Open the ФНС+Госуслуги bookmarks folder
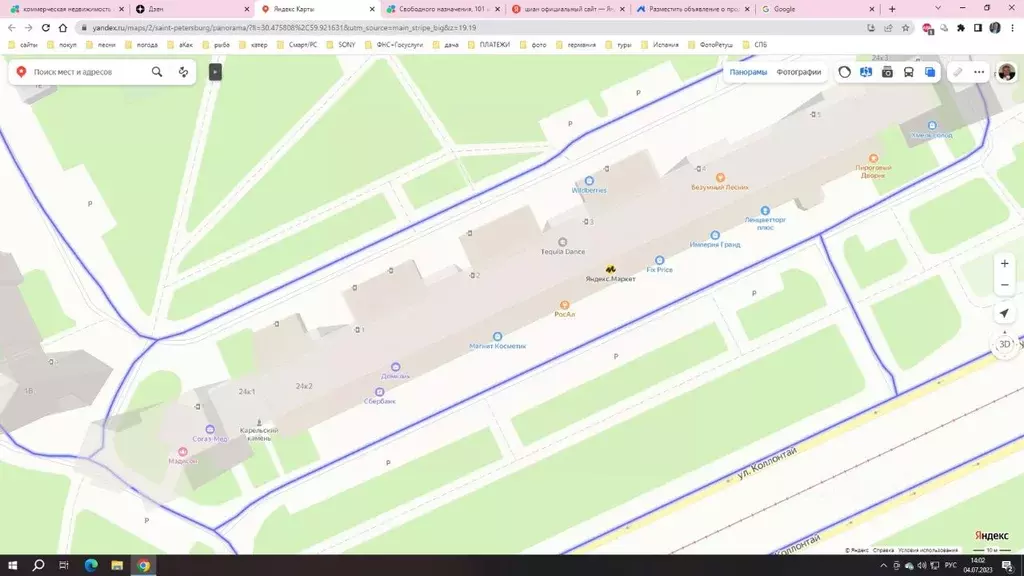The width and height of the screenshot is (1024, 576). coord(394,45)
